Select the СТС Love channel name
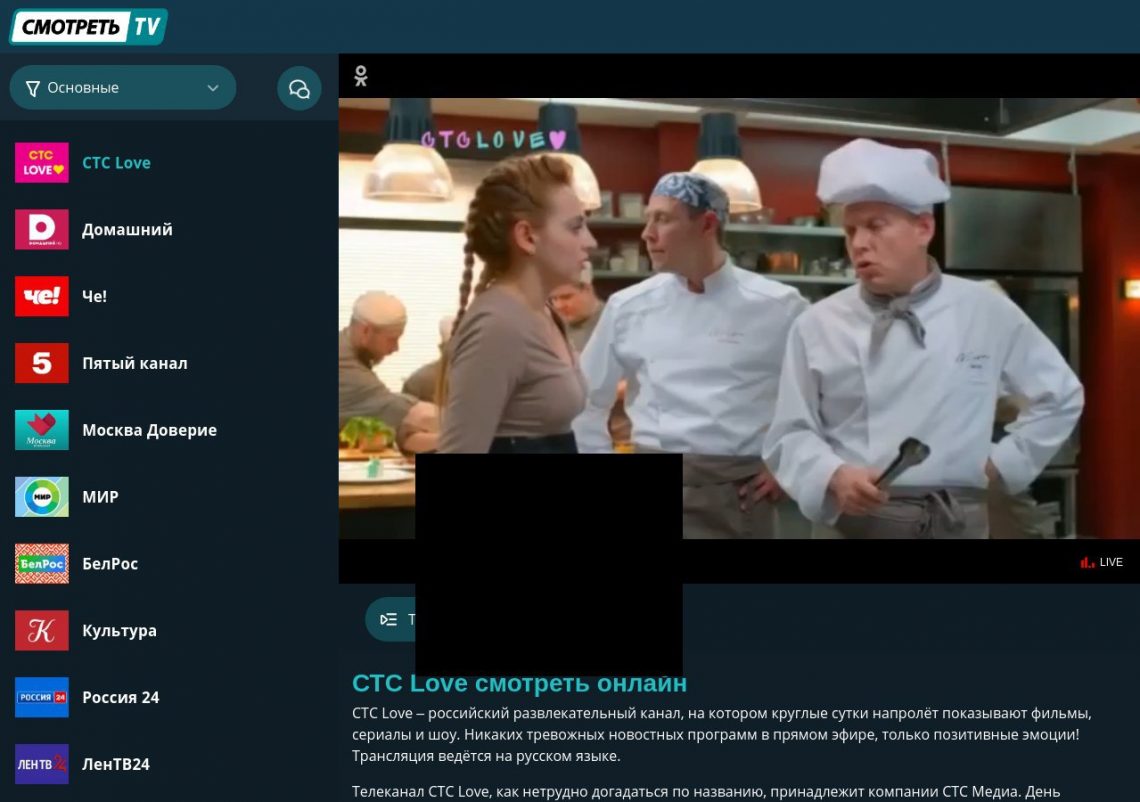Screen dimensions: 1140x802 (116, 163)
